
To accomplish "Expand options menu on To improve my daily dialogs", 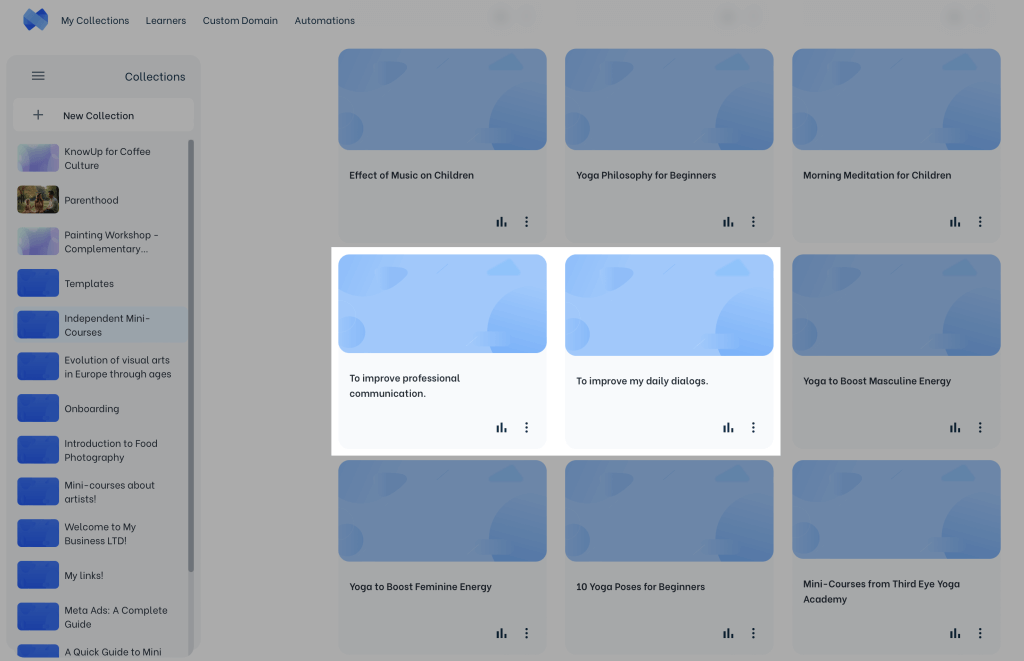I will [754, 428].
